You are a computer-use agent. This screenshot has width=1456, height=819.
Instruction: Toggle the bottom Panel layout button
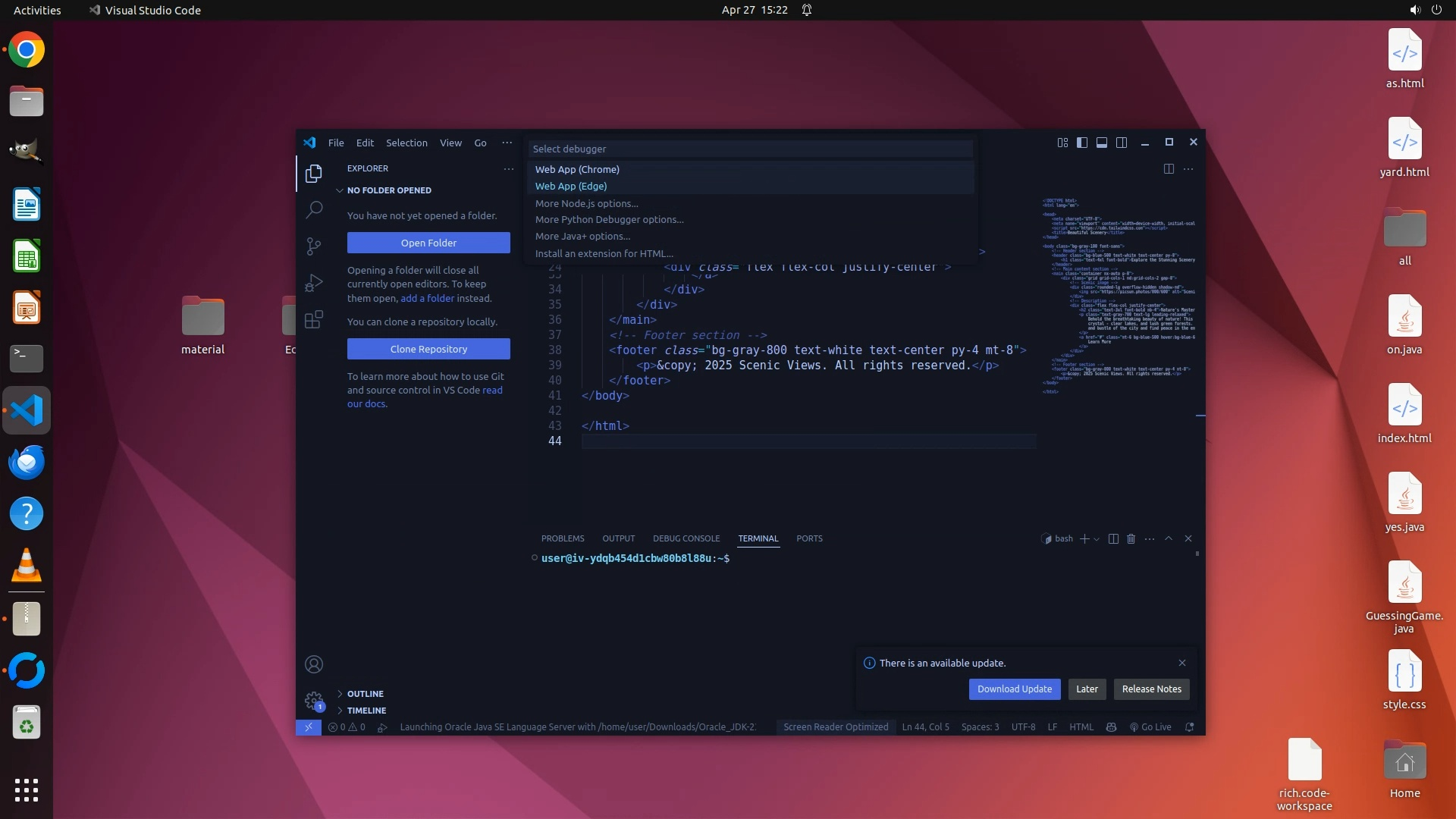[x=1102, y=143]
